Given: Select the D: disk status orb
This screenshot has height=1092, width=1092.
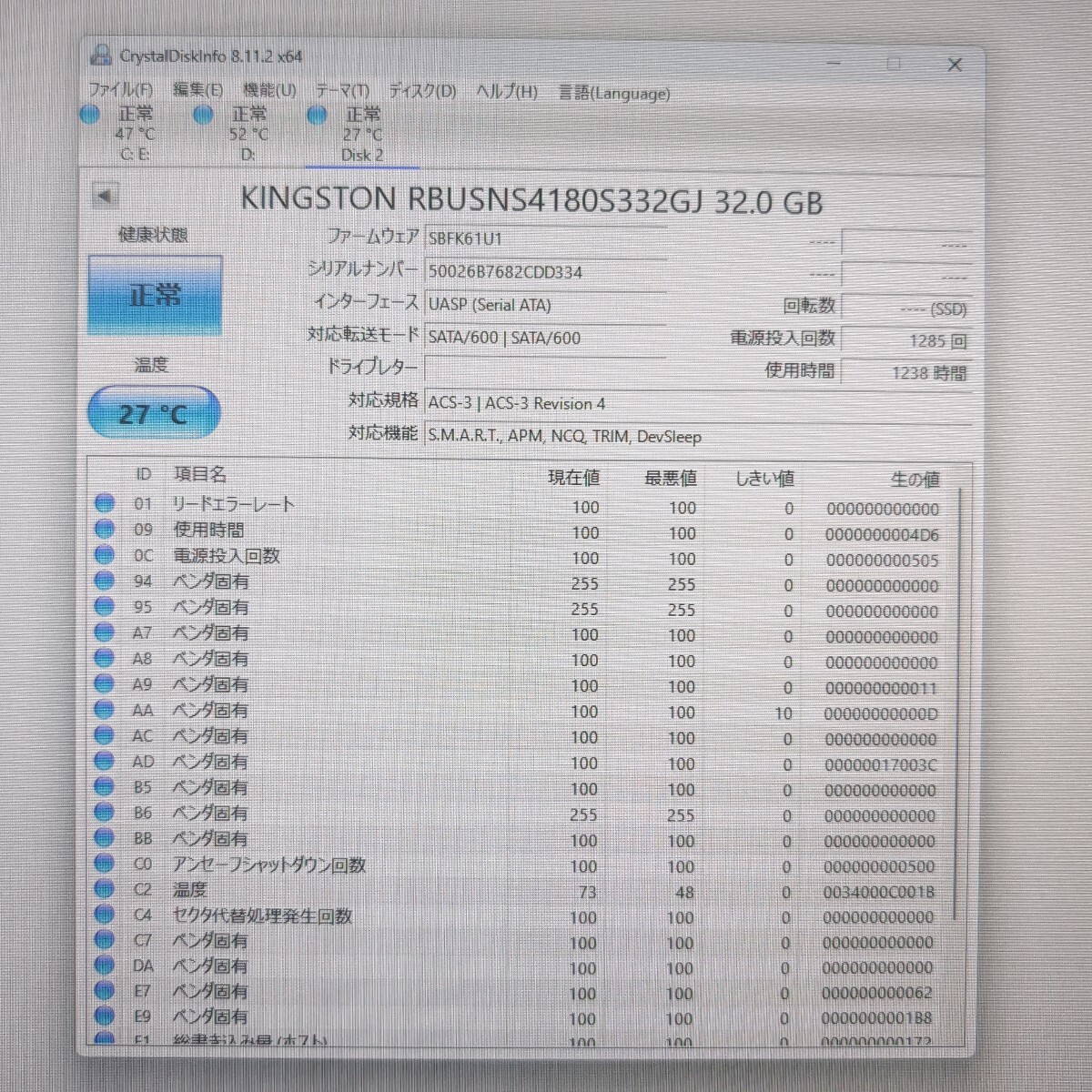Looking at the screenshot, I should click(204, 115).
